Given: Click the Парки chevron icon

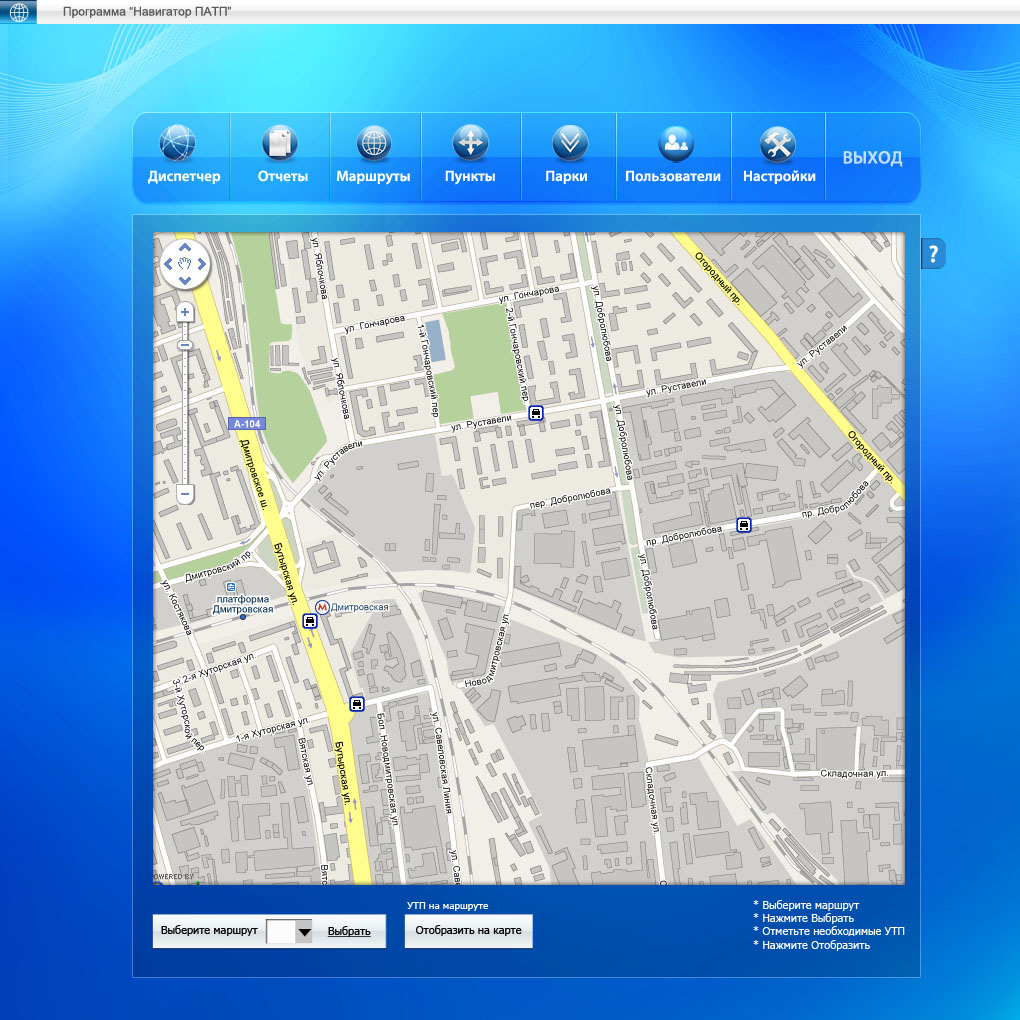Looking at the screenshot, I should click(x=569, y=143).
